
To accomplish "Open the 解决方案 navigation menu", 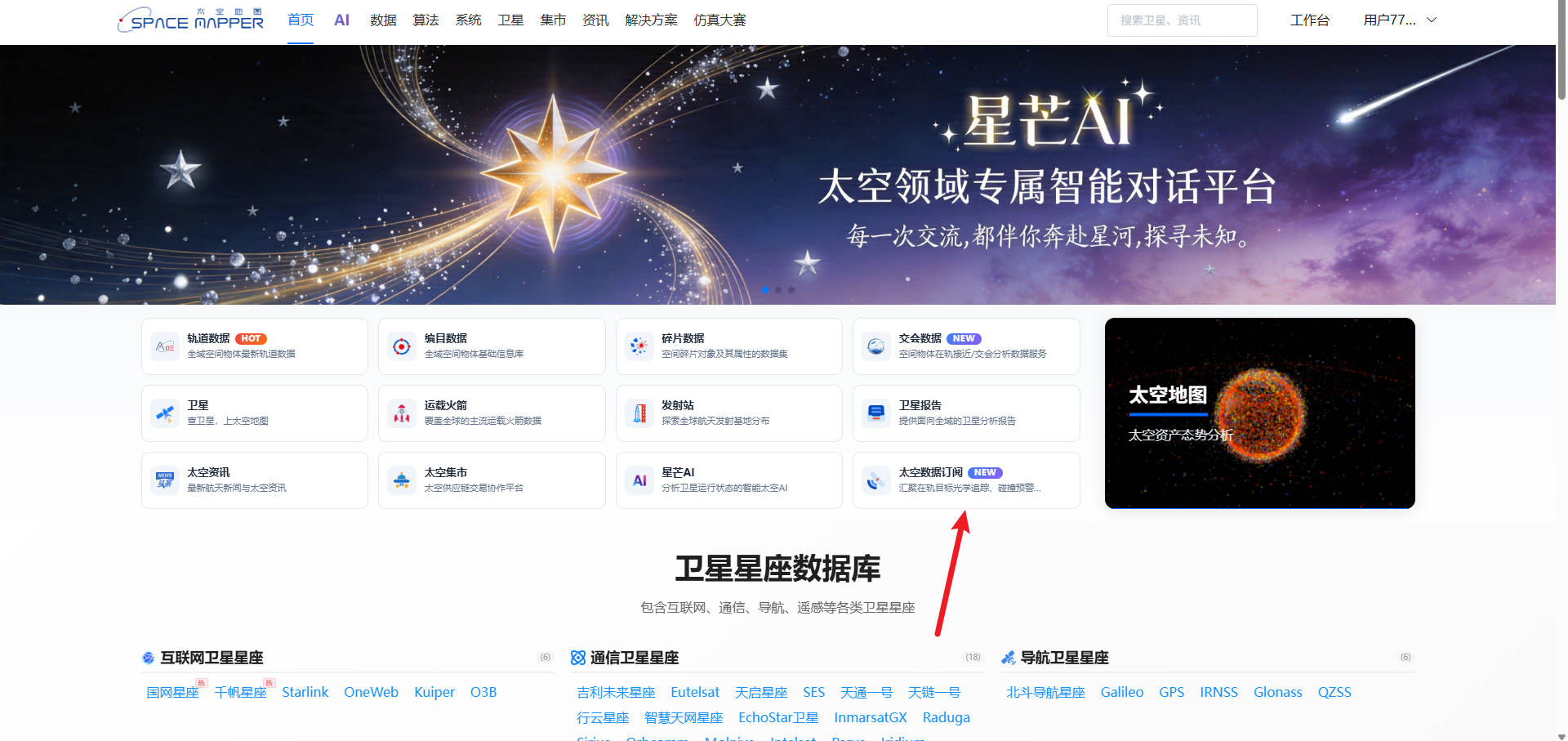I will 651,20.
